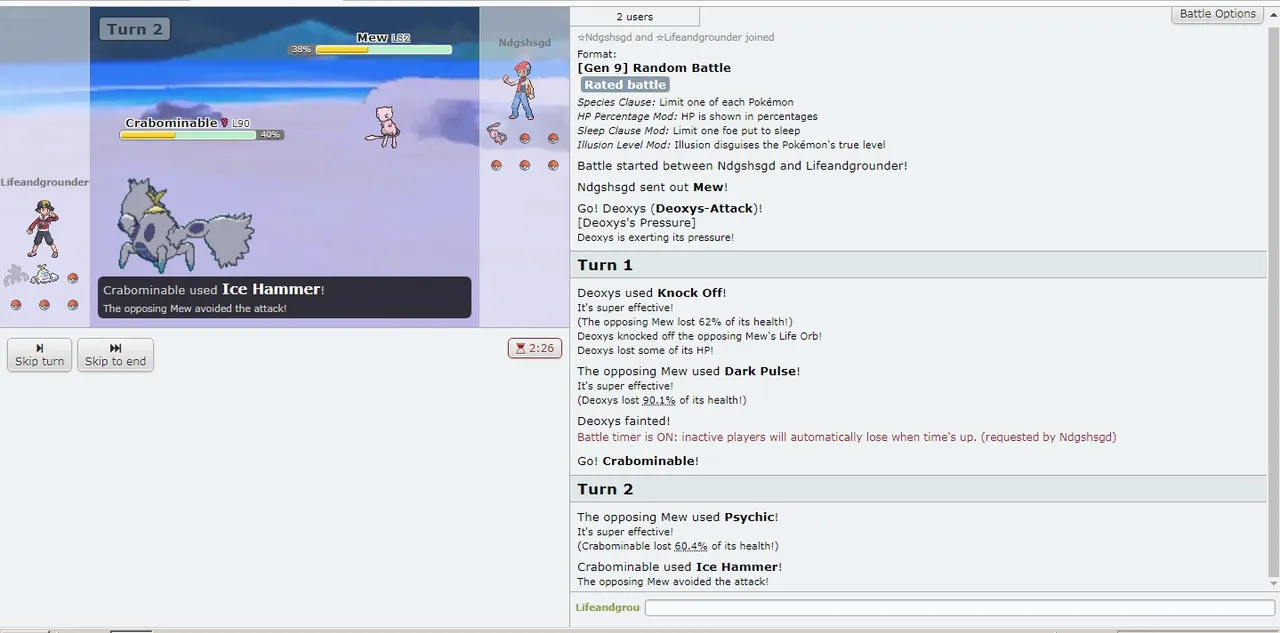
Task: Click the 90.1% health loss value
Action: 659,400
